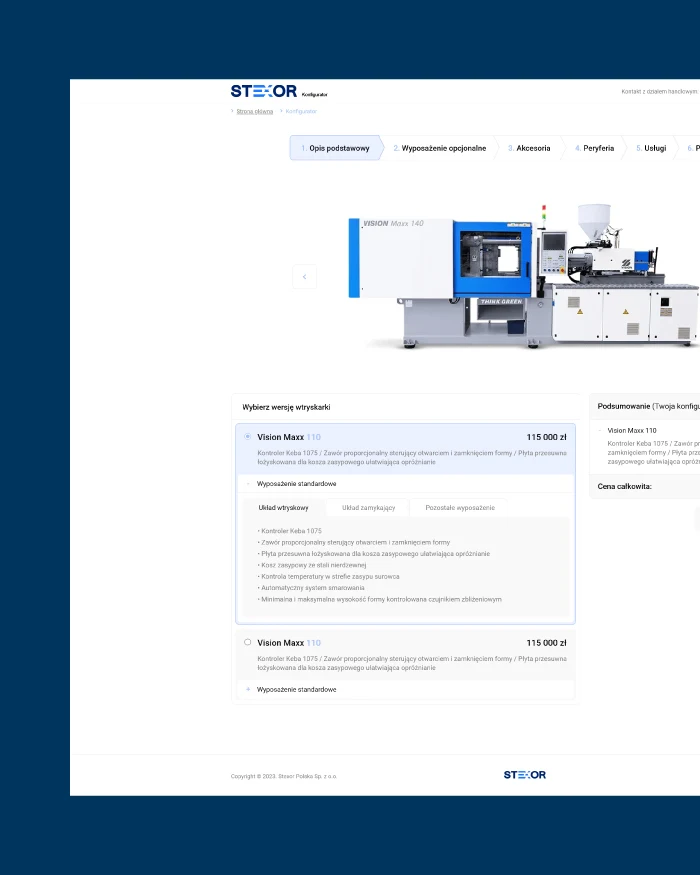Image resolution: width=700 pixels, height=875 pixels.
Task: Click the STEXOR Konfigurator logo in header
Action: pyautogui.click(x=279, y=91)
